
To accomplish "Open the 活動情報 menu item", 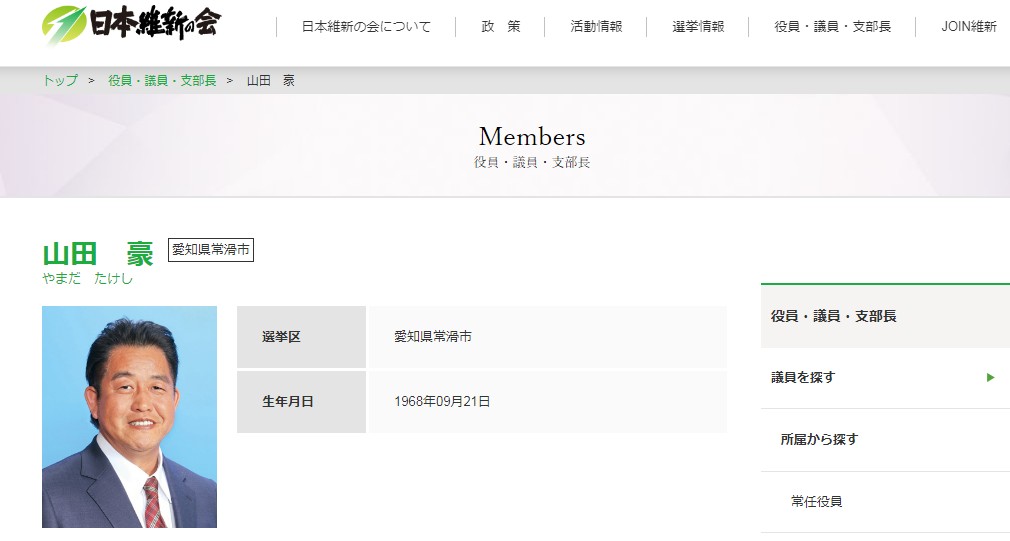I will click(x=596, y=26).
